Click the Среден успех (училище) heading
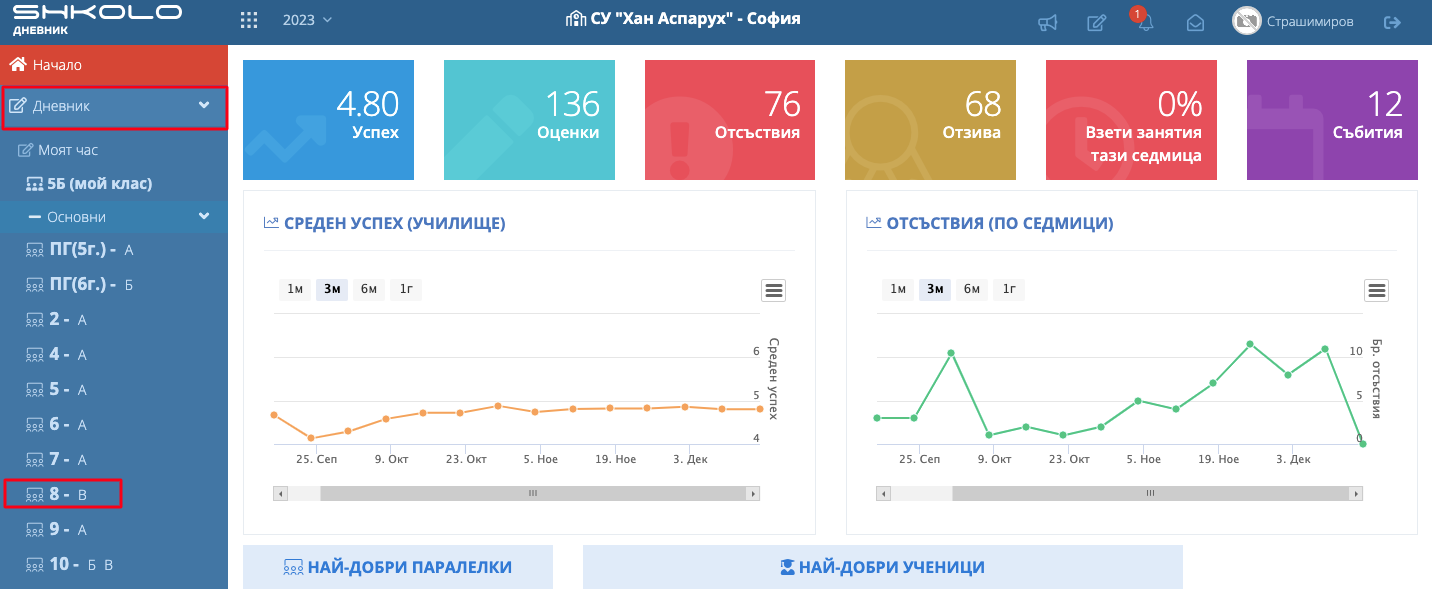1432x589 pixels. [384, 223]
